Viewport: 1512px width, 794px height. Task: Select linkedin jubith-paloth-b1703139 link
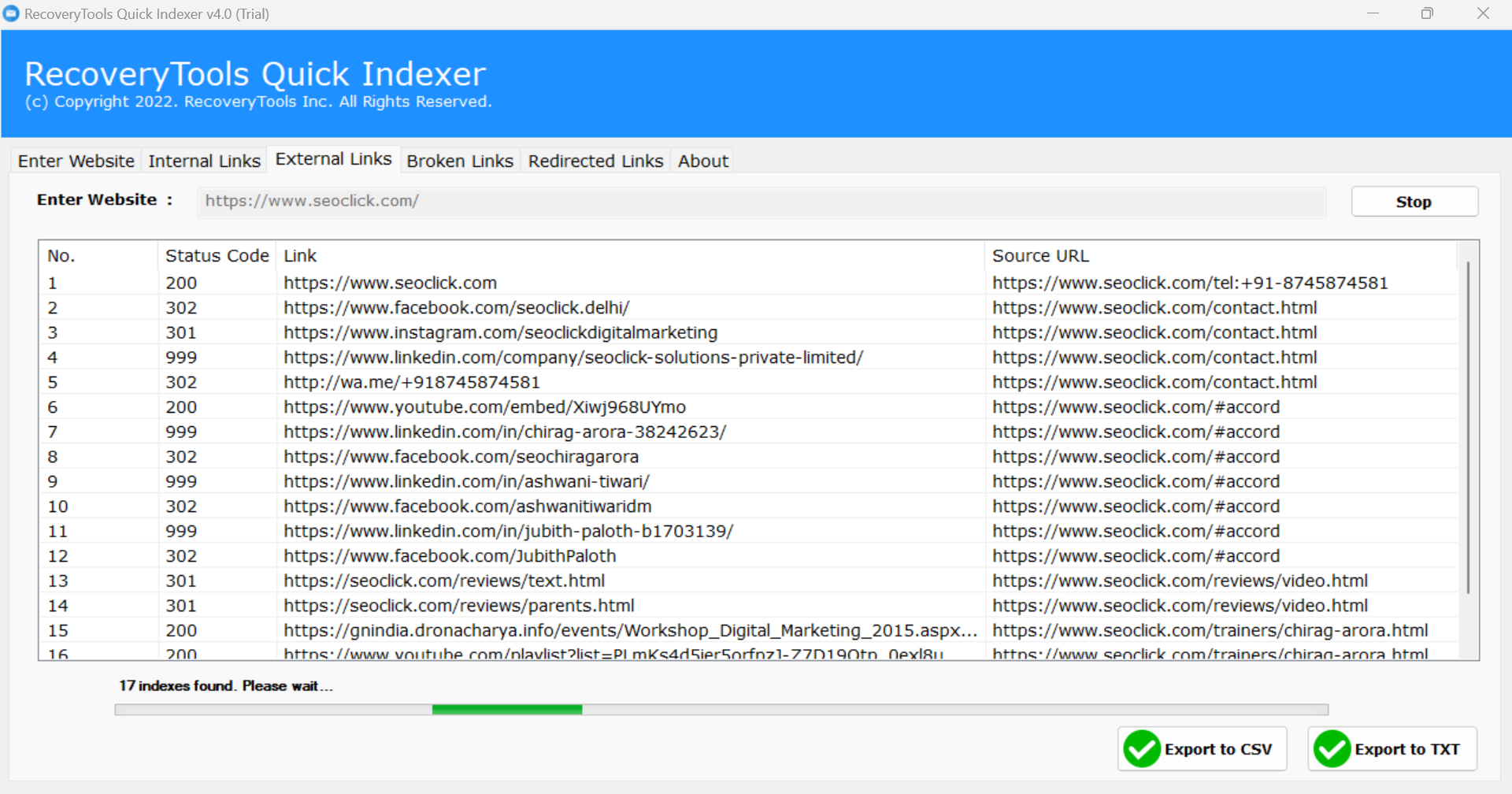tap(508, 531)
